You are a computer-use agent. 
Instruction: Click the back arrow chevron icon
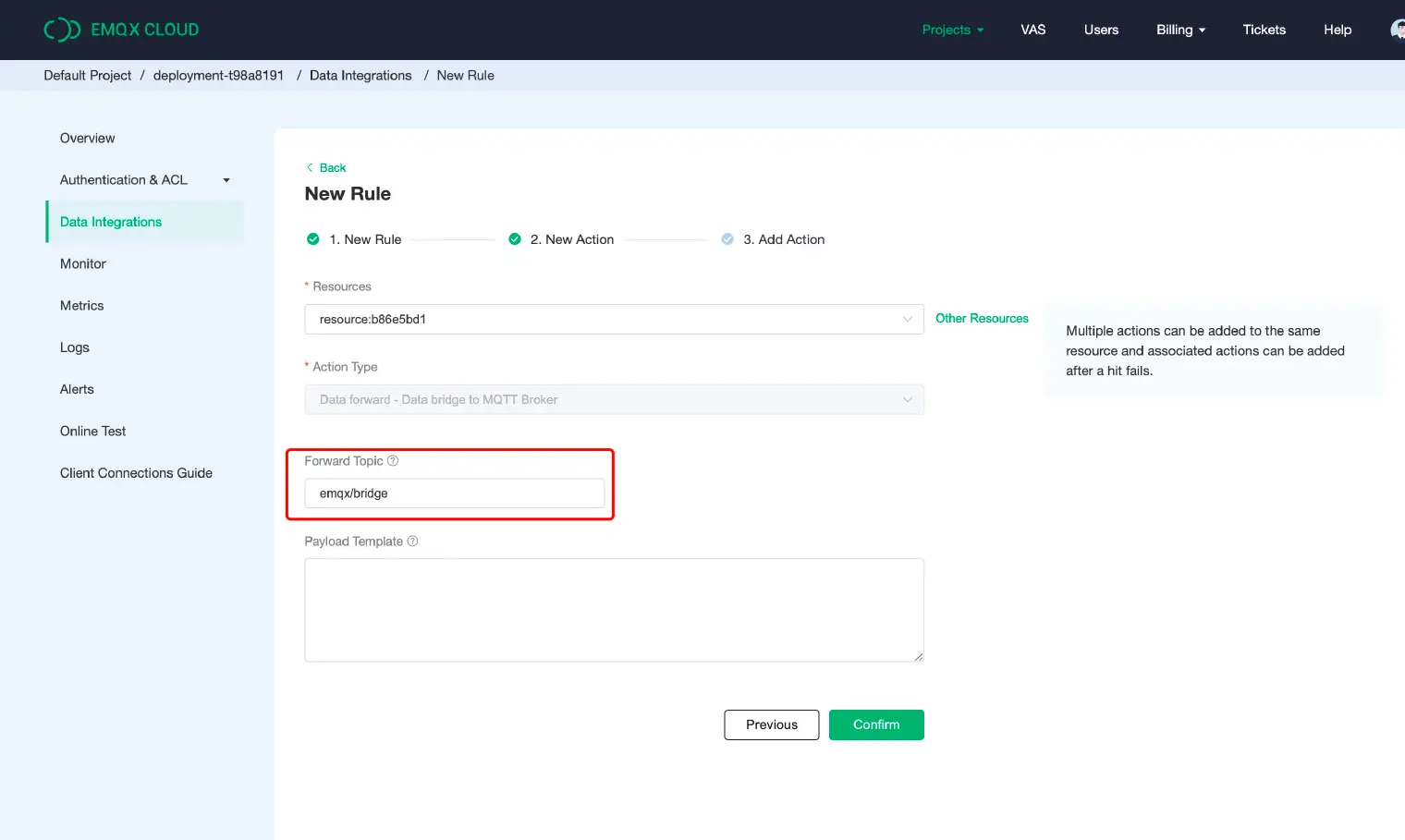coord(310,168)
